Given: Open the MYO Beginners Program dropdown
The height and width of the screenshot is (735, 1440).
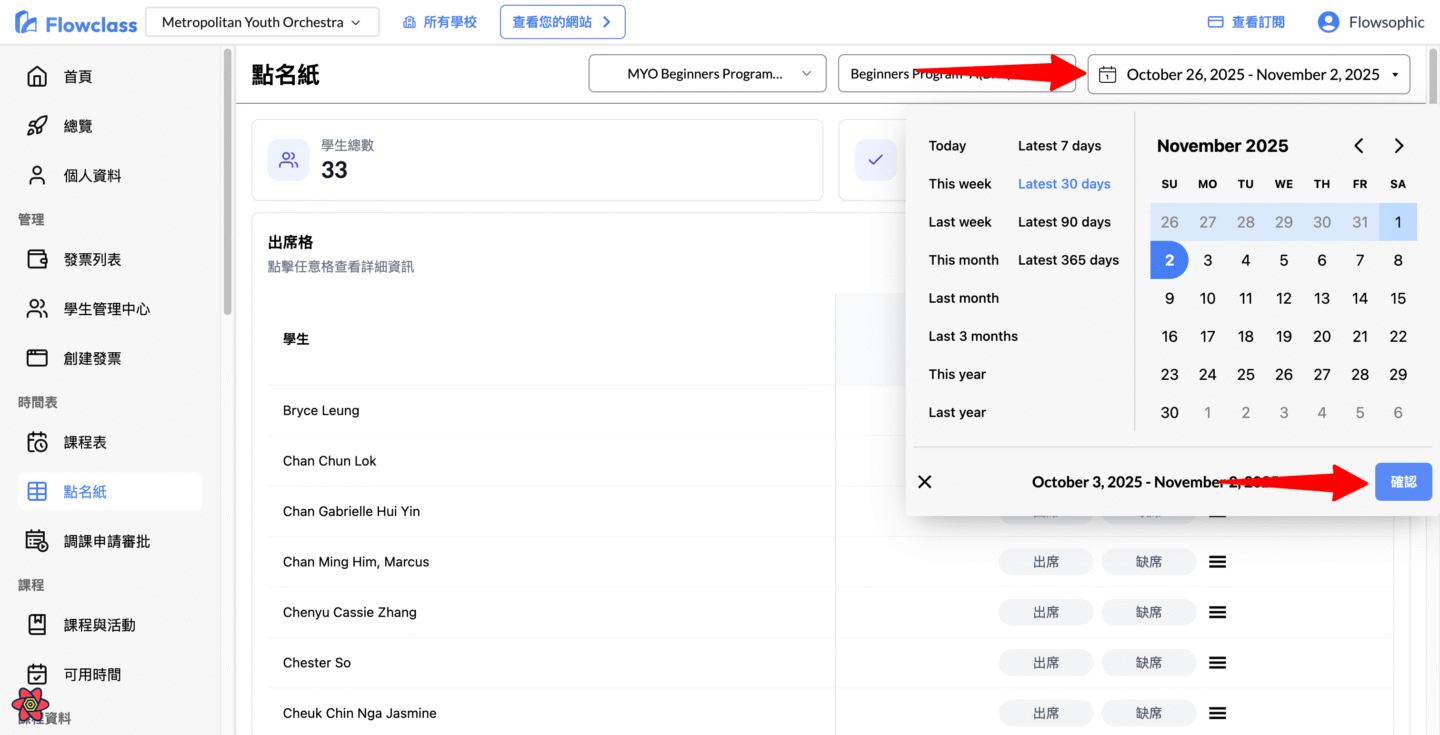Looking at the screenshot, I should (707, 74).
